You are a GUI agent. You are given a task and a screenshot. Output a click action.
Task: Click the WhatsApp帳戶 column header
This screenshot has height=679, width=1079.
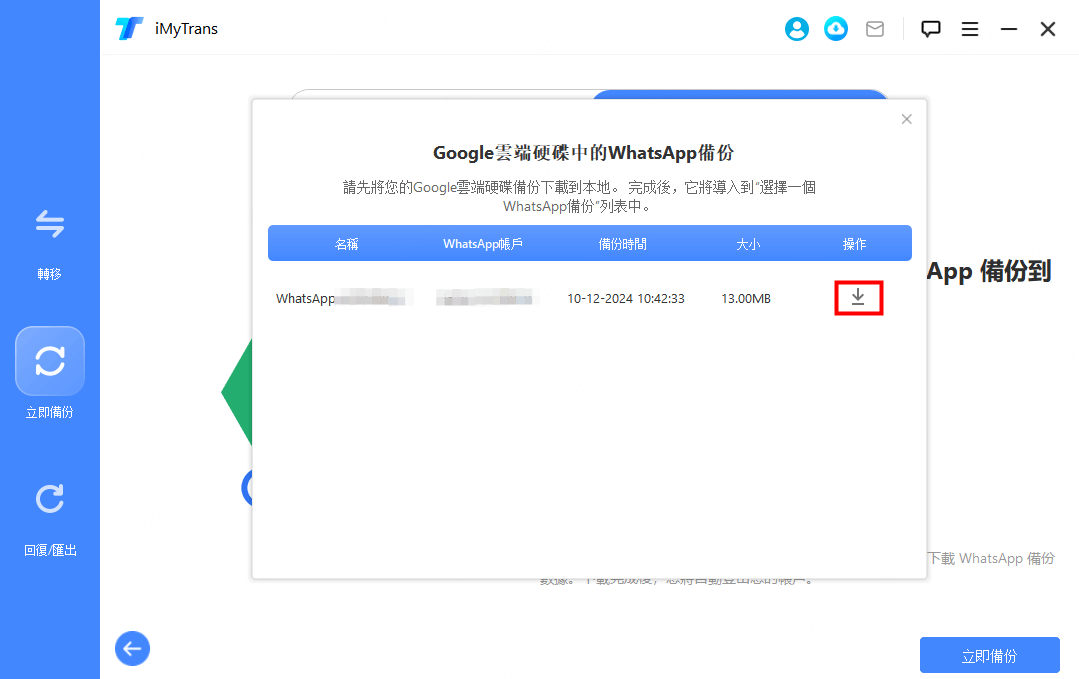pos(482,244)
